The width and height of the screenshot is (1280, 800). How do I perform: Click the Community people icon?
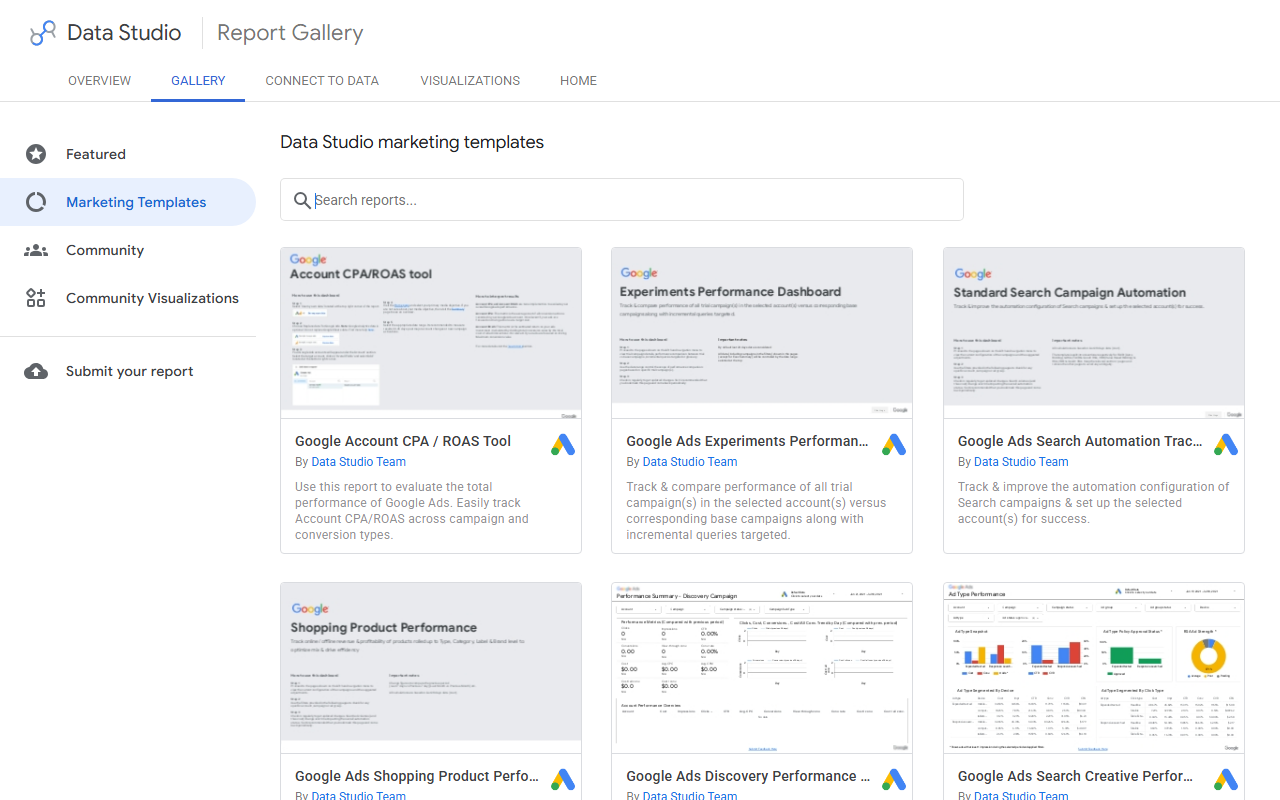pyautogui.click(x=36, y=250)
